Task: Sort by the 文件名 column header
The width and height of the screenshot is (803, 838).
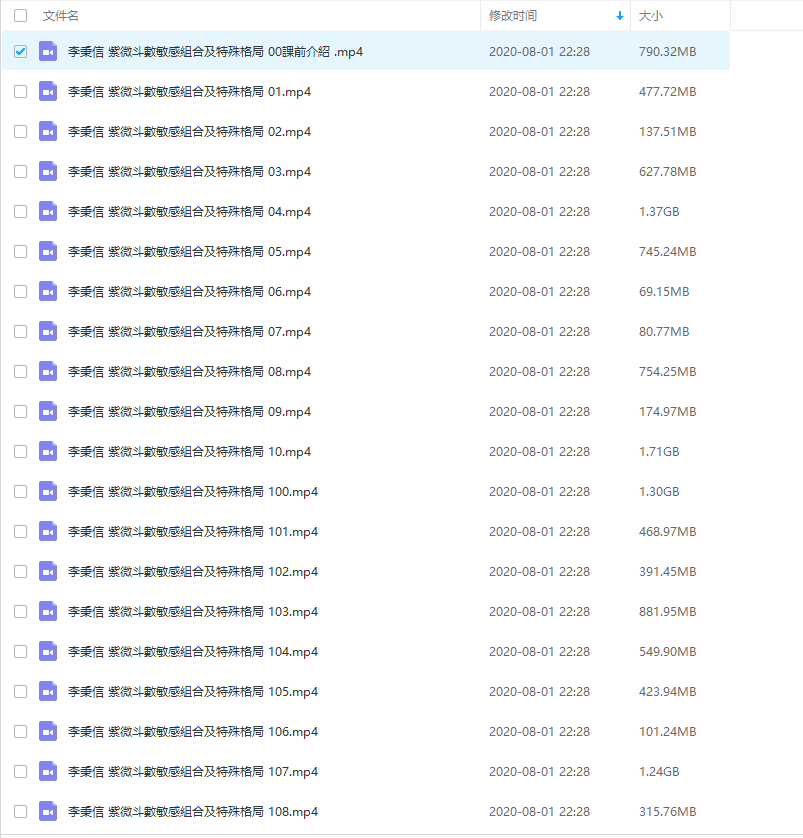Action: pos(60,15)
